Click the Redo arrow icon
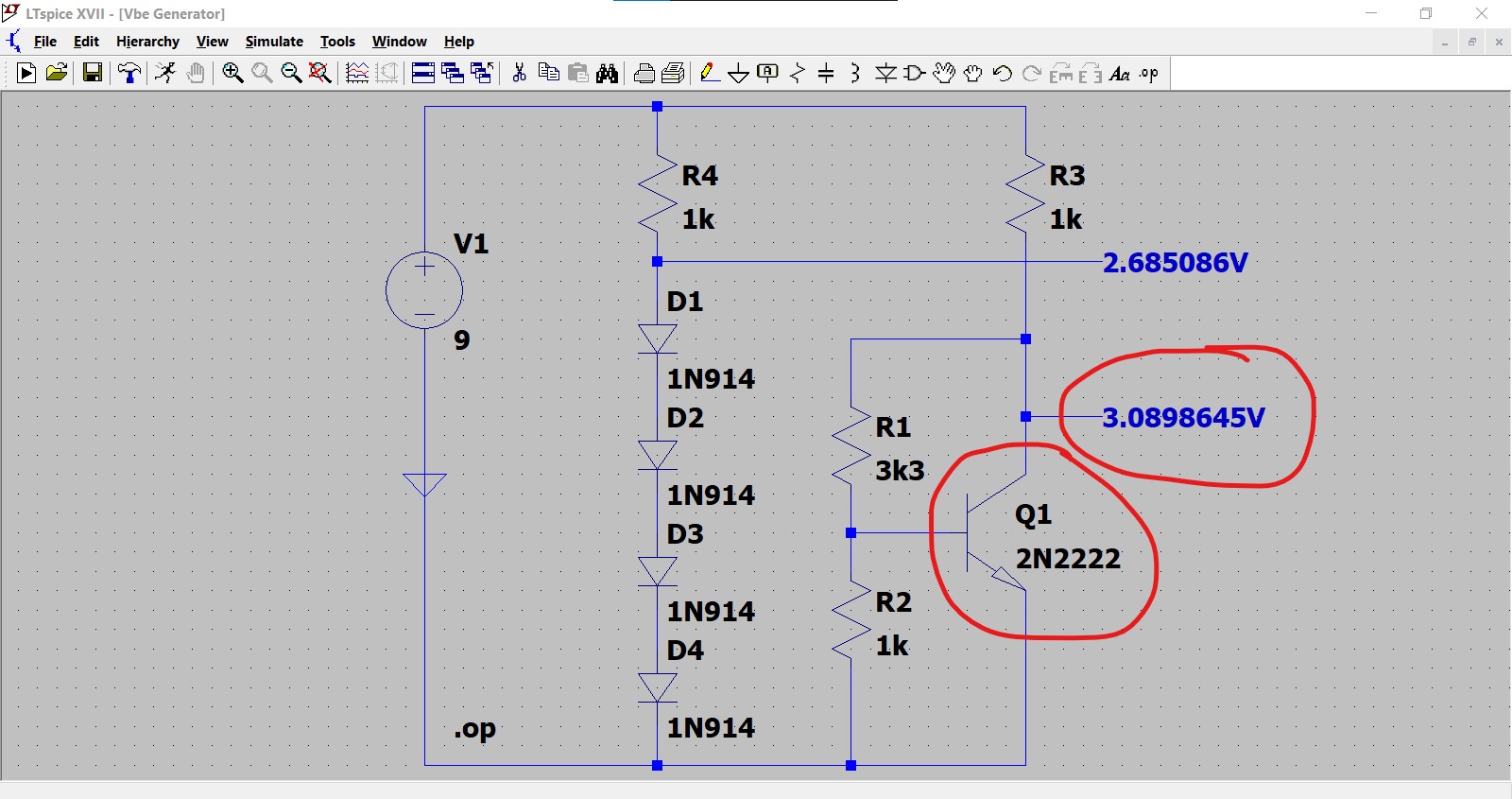 point(1032,73)
